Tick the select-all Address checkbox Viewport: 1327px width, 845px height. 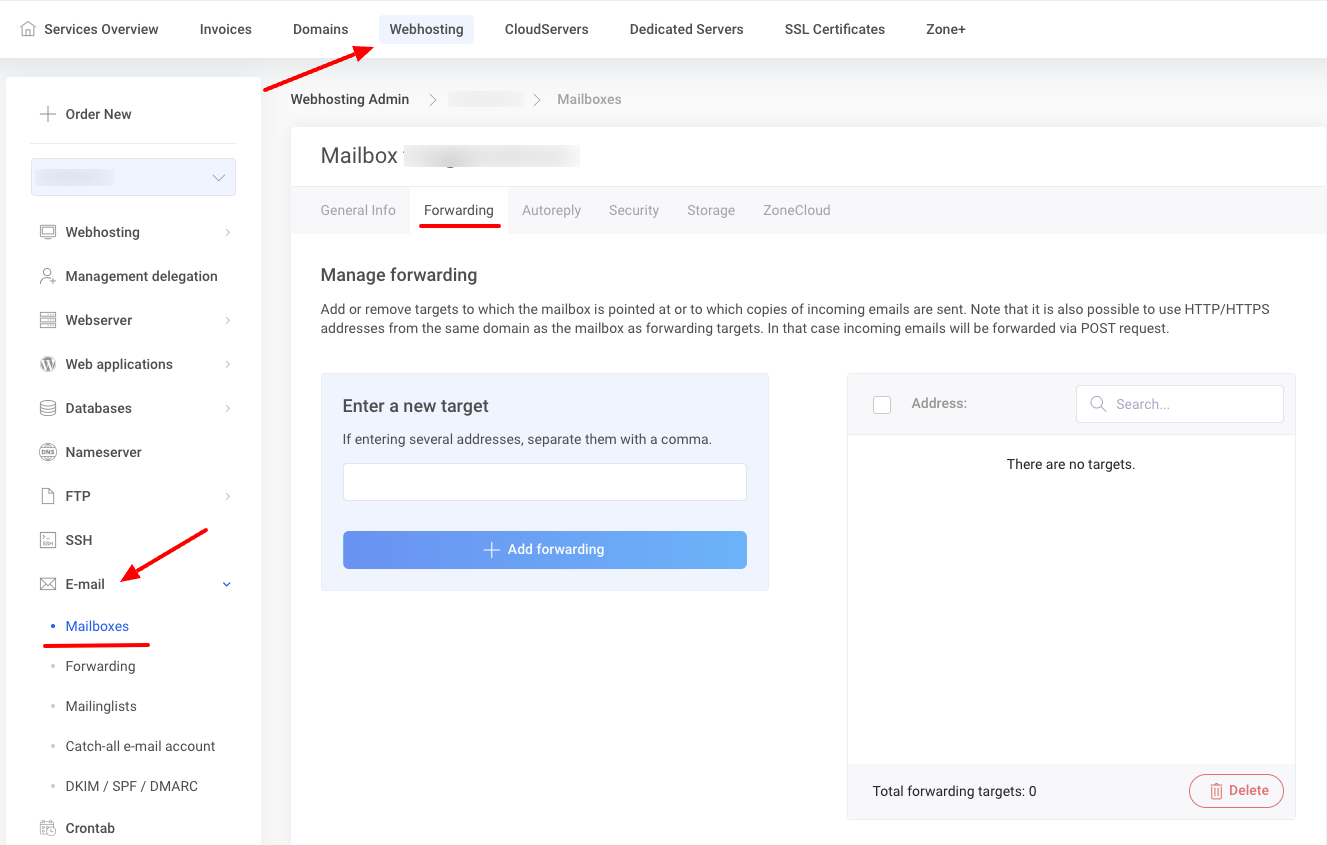882,404
